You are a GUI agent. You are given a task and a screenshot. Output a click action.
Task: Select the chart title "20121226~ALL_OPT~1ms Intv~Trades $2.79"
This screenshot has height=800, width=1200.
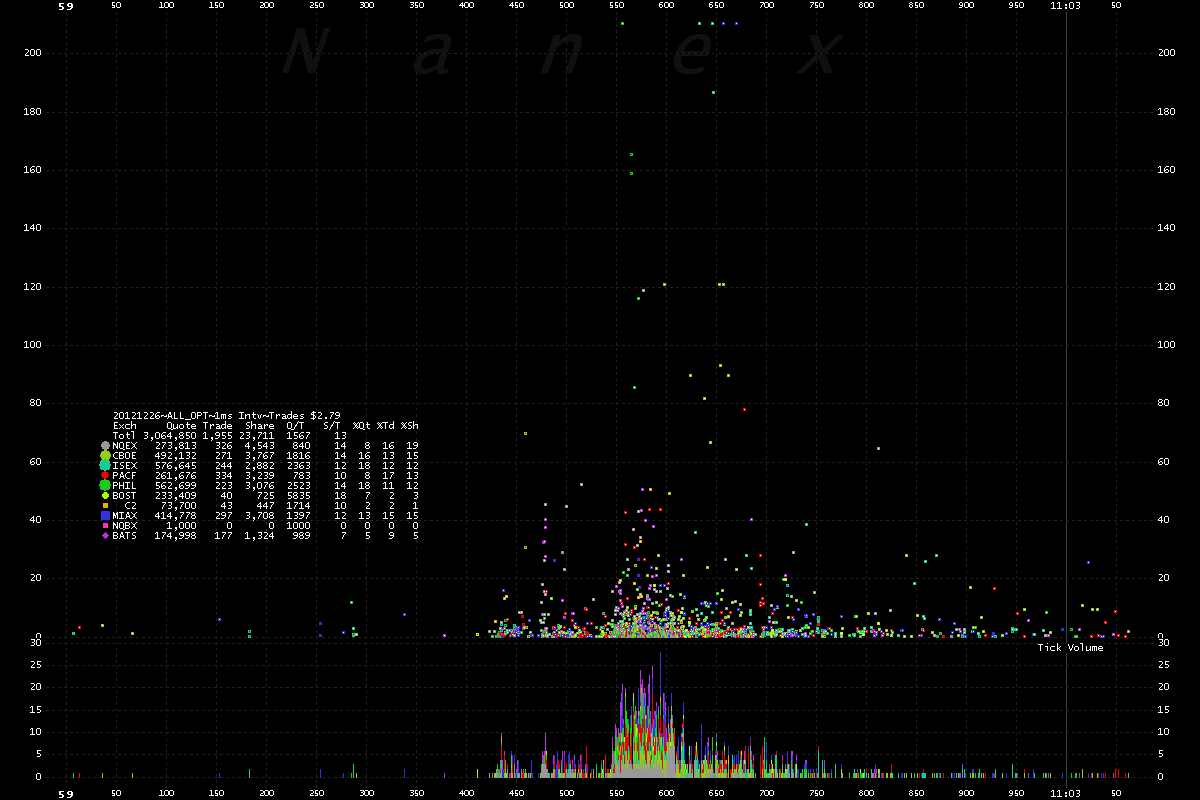(227, 415)
